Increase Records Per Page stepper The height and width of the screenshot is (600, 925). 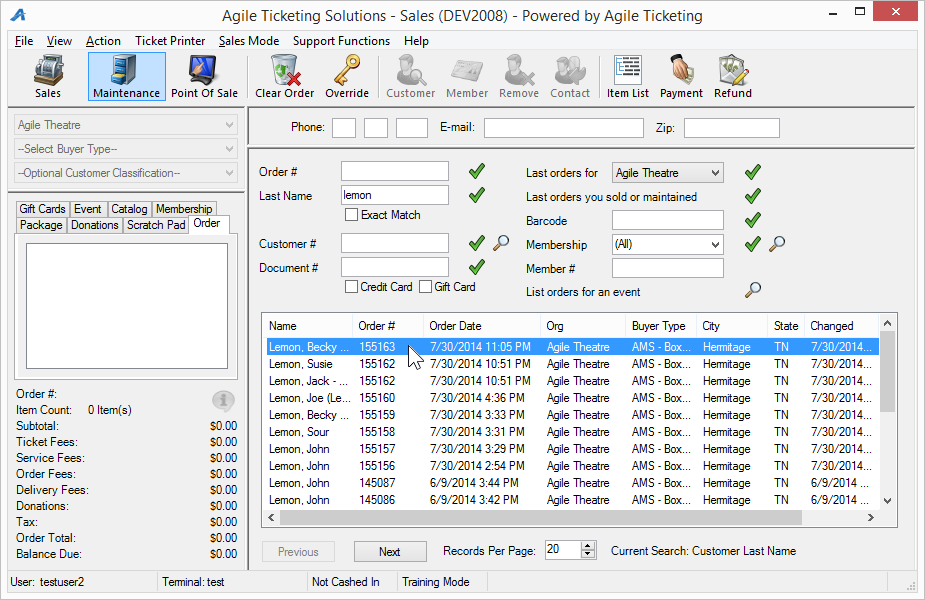588,546
